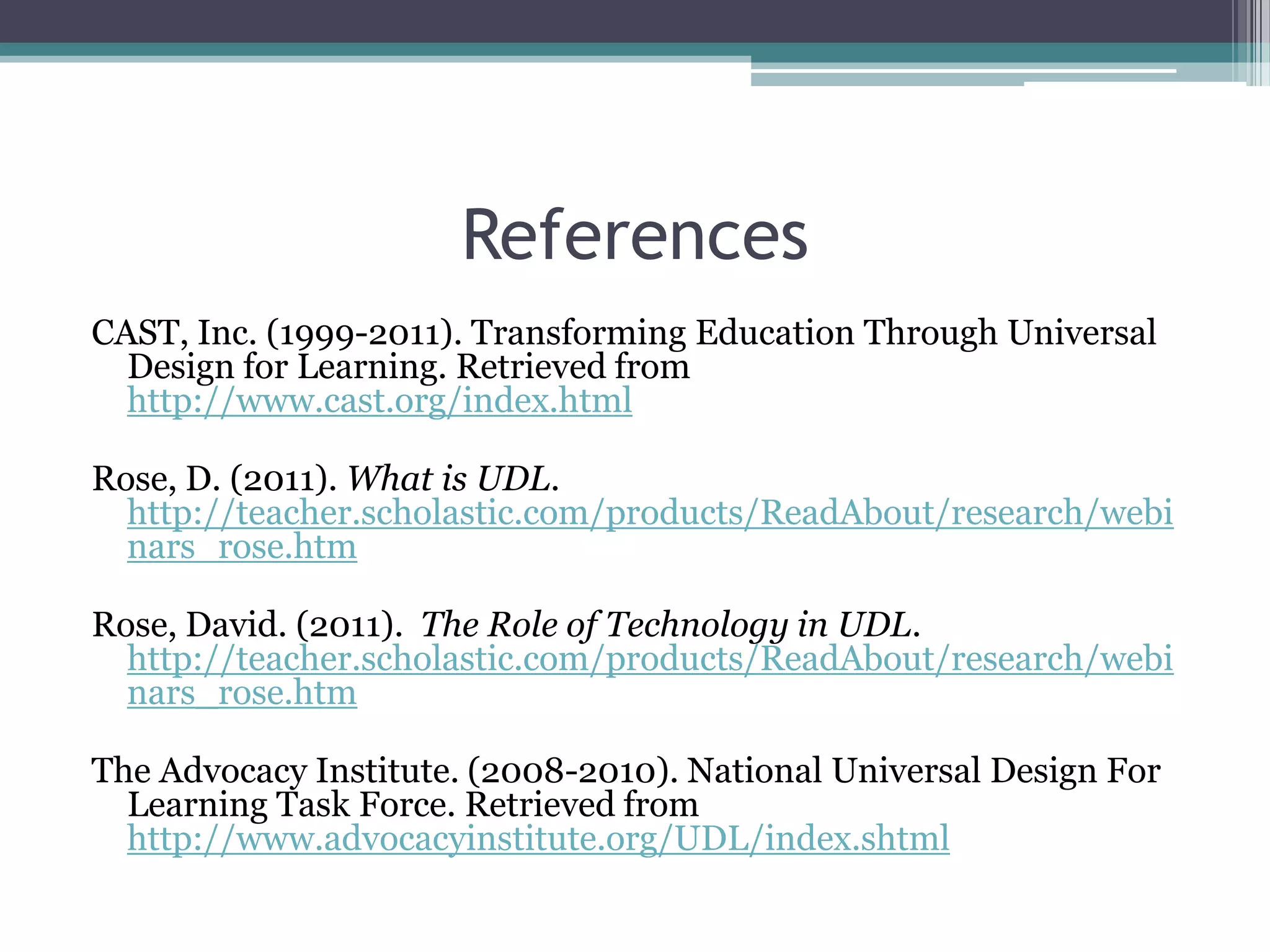
Task: Click the italic title What is UDL
Action: 453,479
